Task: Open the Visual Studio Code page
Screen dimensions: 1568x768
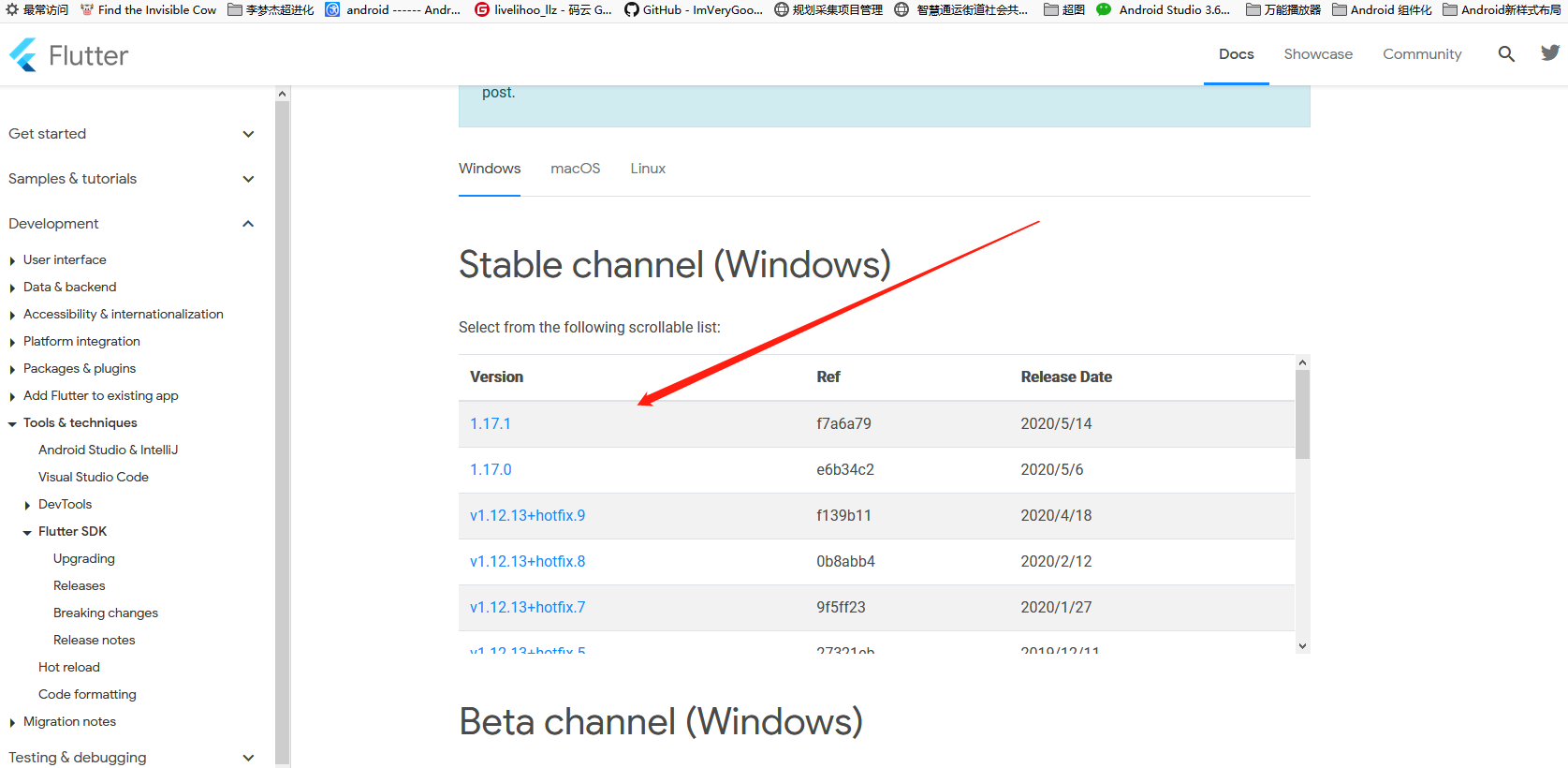Action: click(x=94, y=477)
